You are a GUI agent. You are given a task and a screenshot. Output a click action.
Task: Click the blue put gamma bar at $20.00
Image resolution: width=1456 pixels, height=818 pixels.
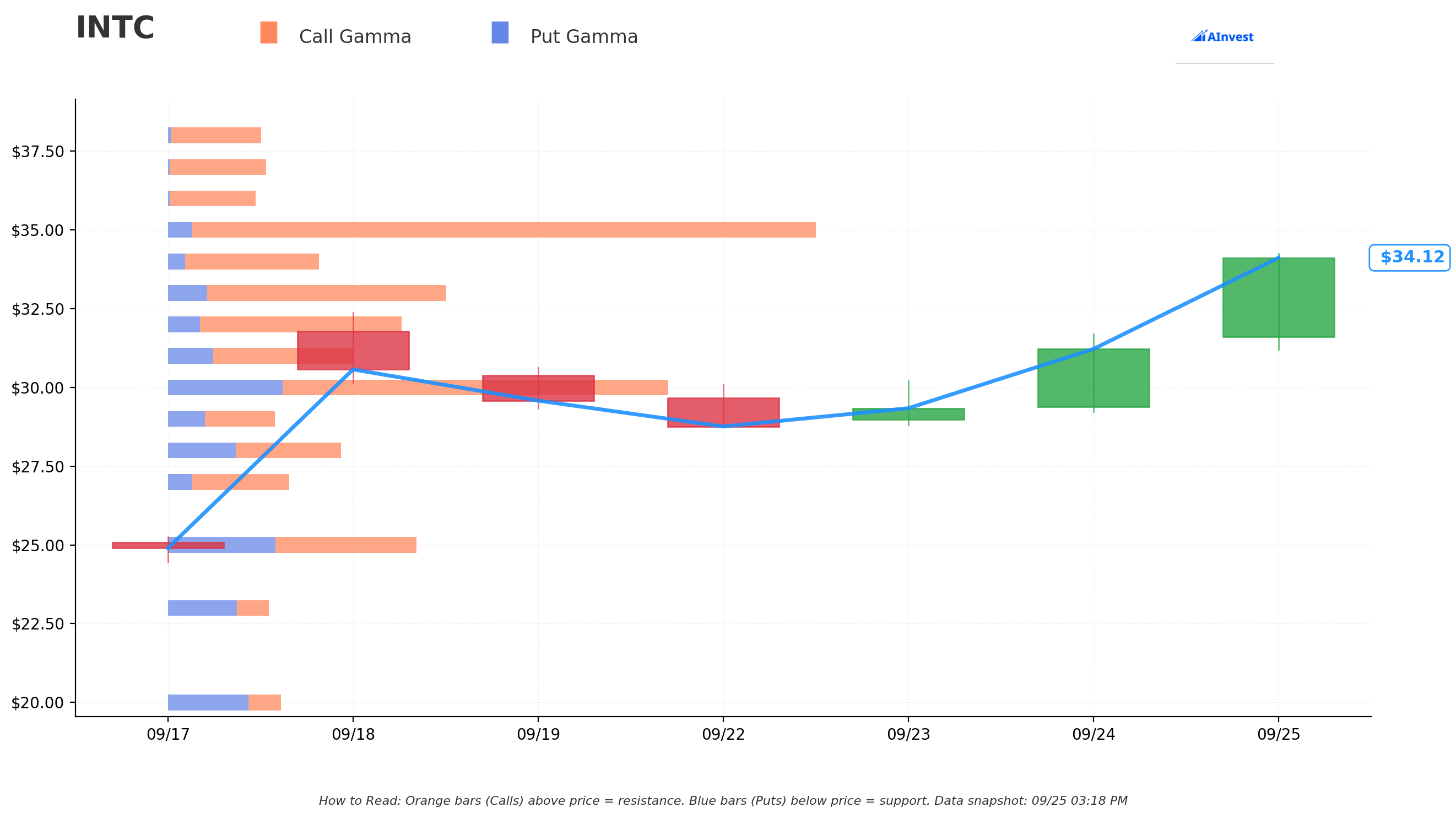click(x=208, y=703)
